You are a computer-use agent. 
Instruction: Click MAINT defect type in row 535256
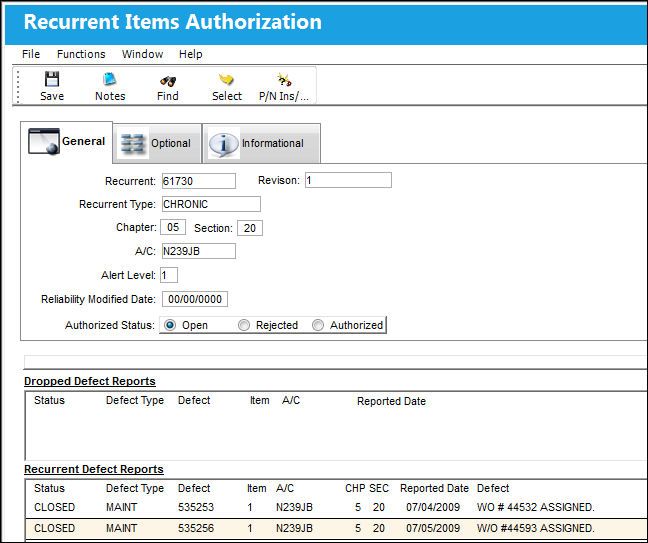pyautogui.click(x=122, y=528)
